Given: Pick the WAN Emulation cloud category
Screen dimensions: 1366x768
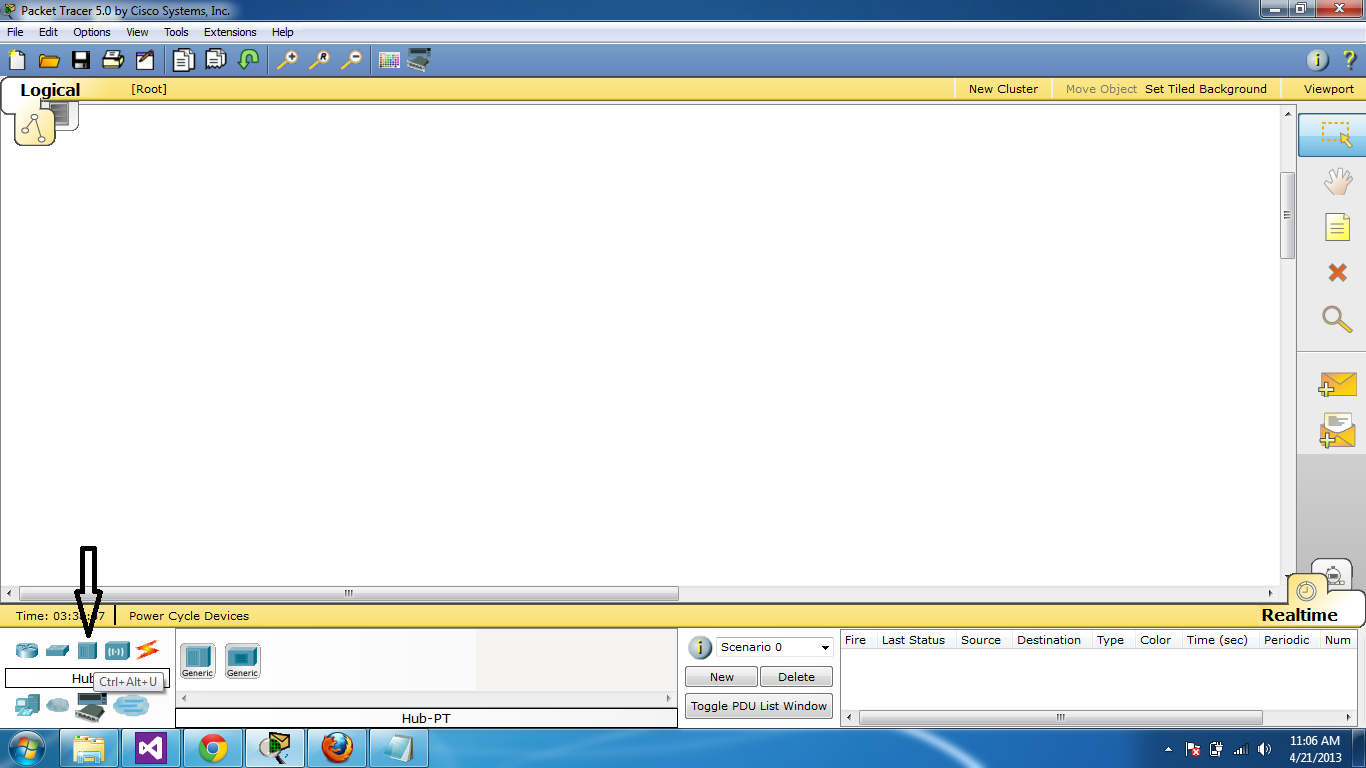Looking at the screenshot, I should pyautogui.click(x=57, y=705).
